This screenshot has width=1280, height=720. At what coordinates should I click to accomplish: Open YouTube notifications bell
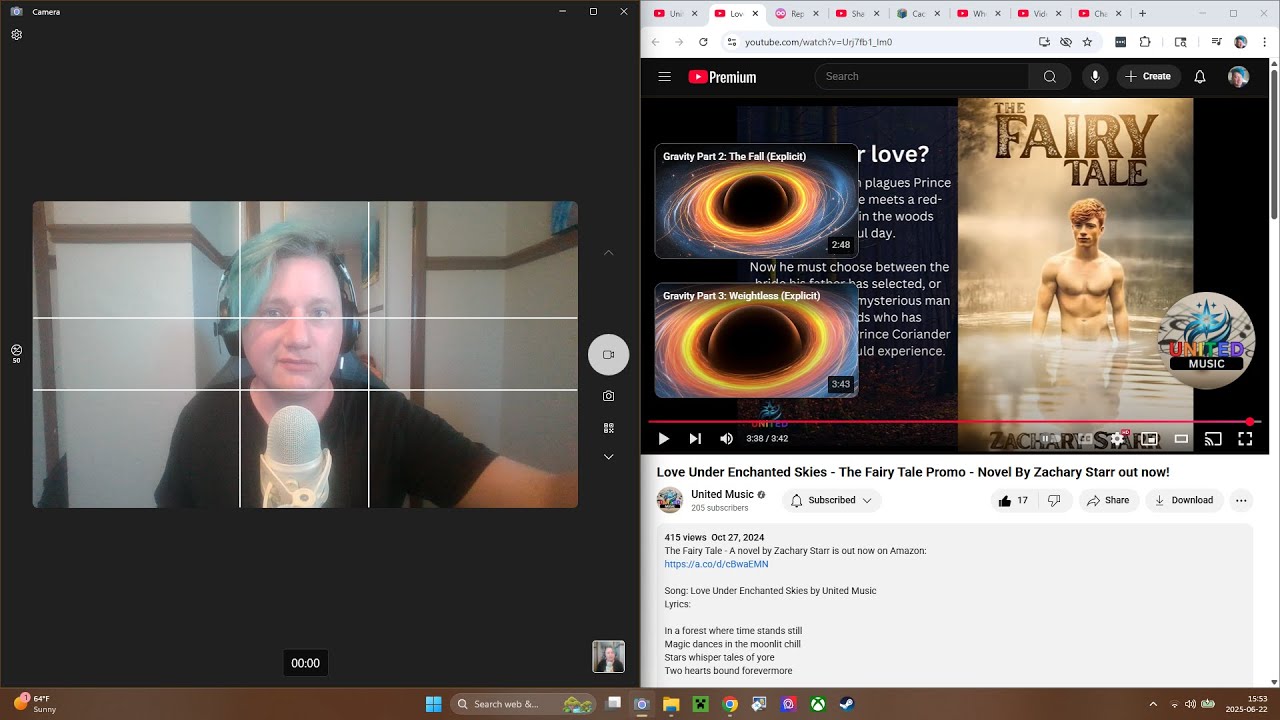(1200, 76)
